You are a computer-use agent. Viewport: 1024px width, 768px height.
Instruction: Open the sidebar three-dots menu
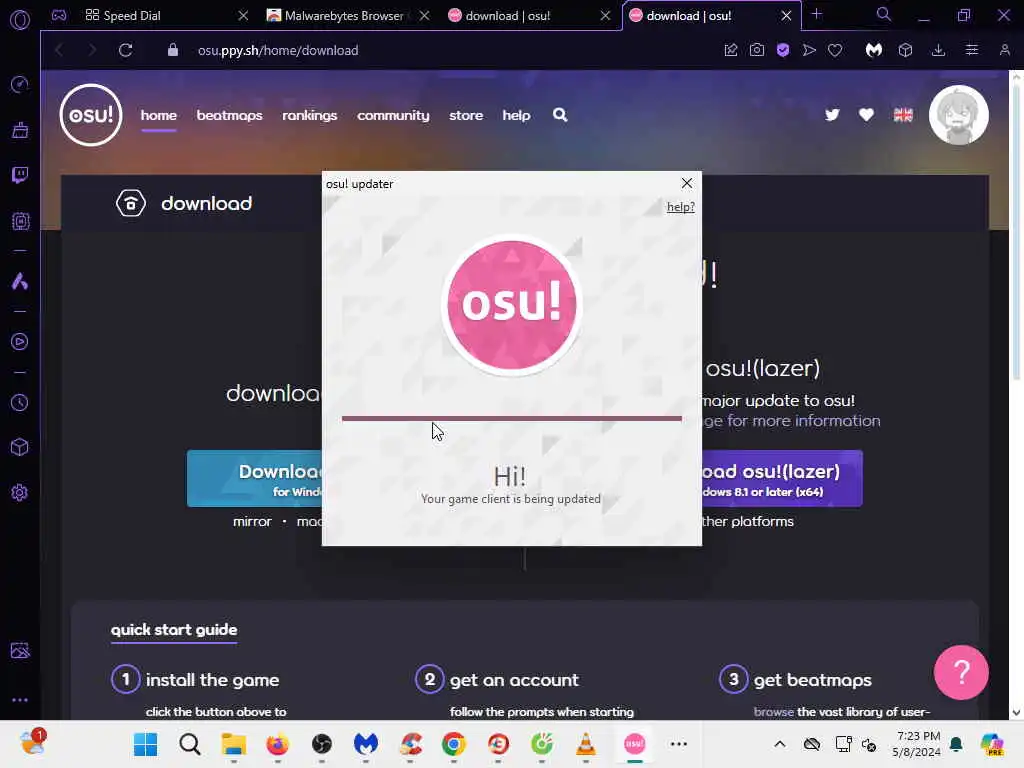coord(20,700)
